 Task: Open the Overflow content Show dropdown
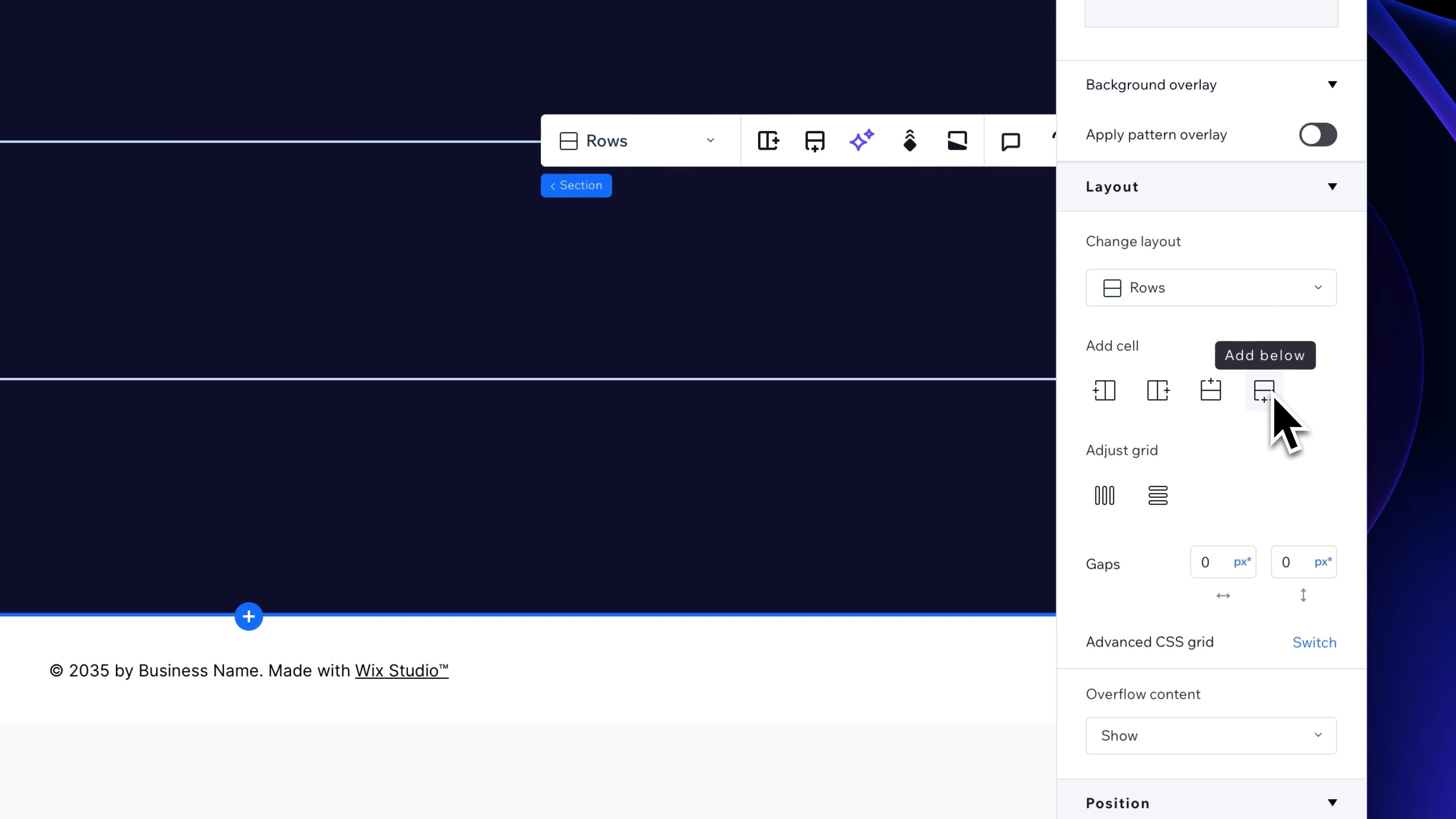1211,735
